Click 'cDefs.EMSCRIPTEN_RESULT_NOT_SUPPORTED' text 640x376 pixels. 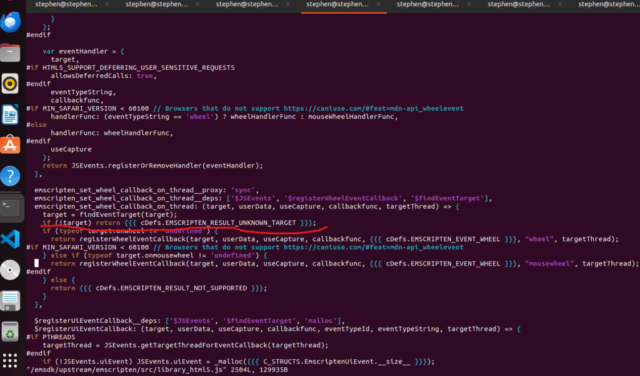171,288
